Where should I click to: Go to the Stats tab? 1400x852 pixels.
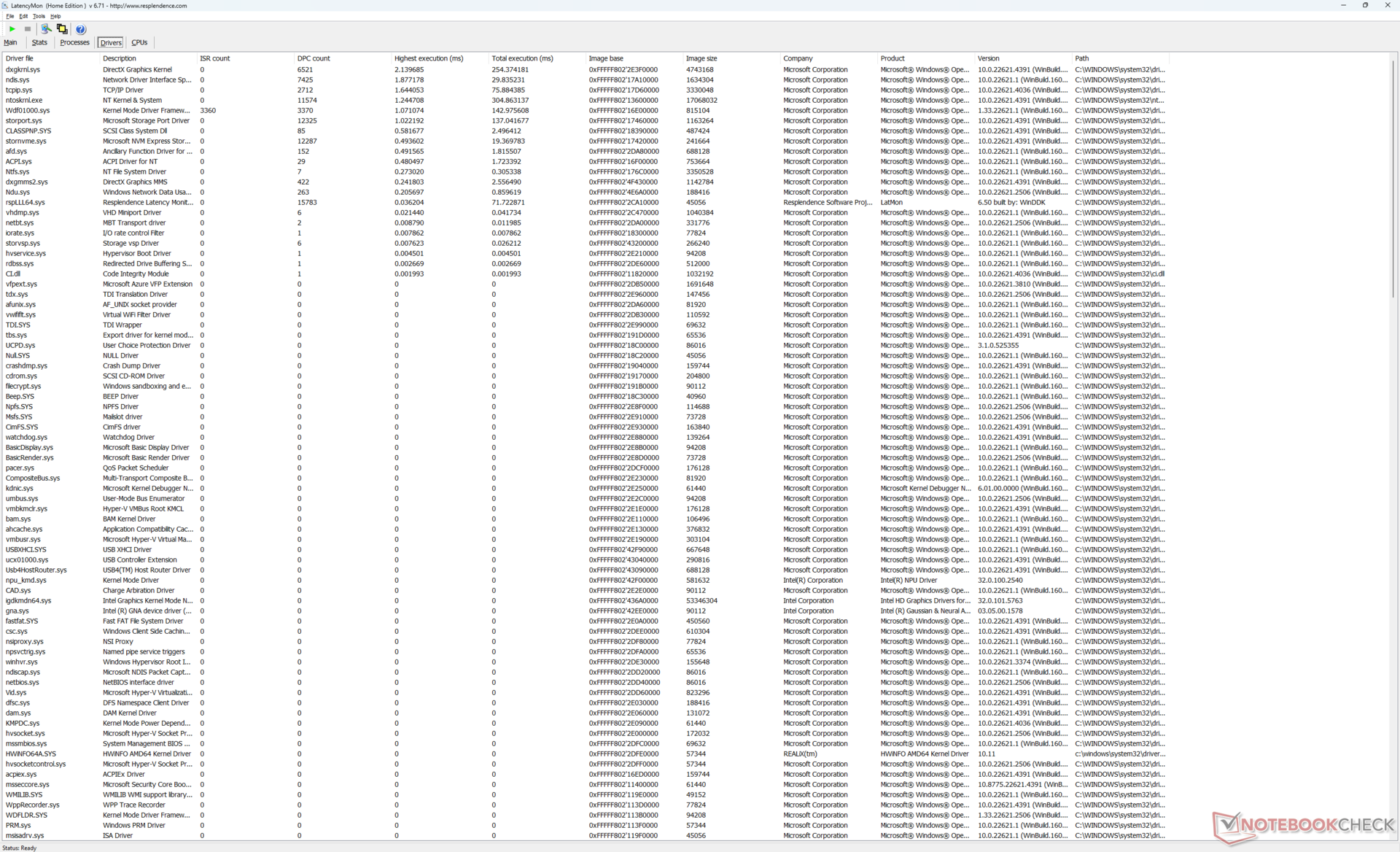(x=39, y=42)
